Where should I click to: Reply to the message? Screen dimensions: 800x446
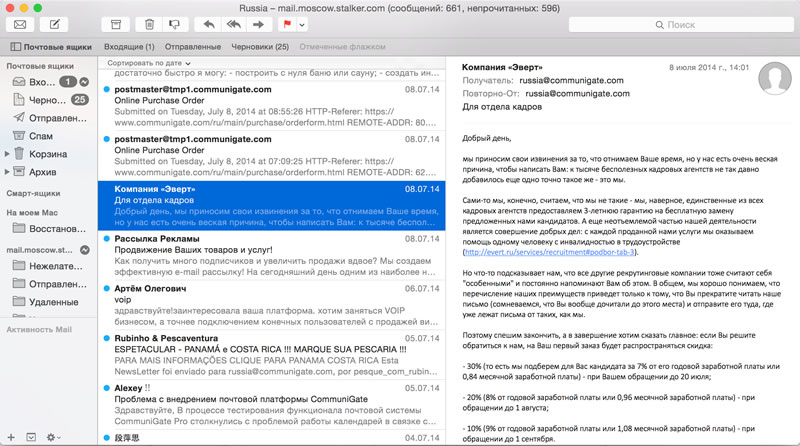(209, 24)
